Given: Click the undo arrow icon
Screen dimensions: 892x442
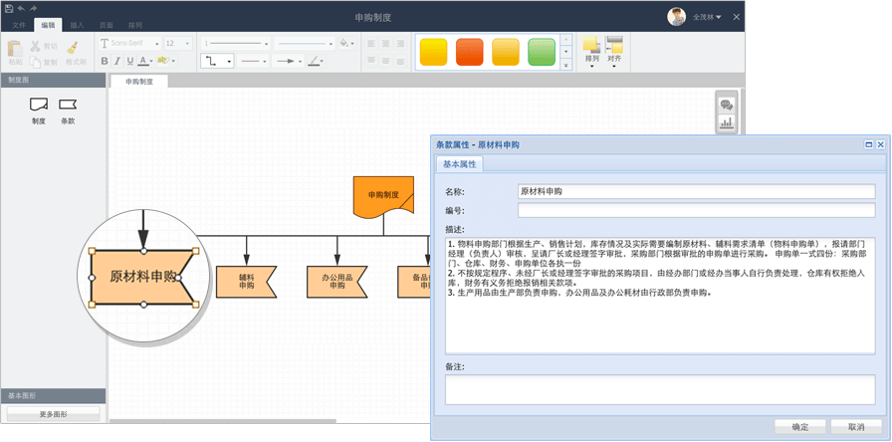Looking at the screenshot, I should 20,7.
